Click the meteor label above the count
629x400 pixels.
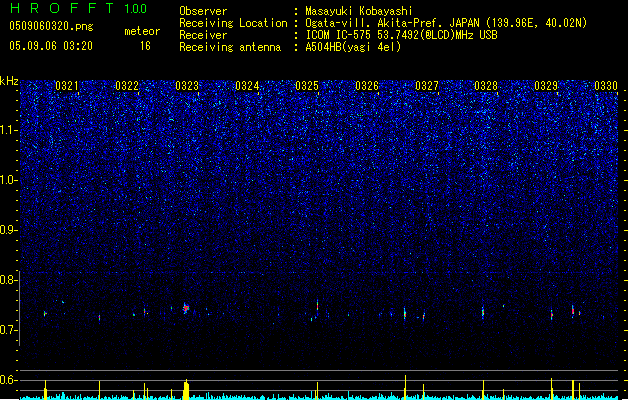(x=142, y=31)
